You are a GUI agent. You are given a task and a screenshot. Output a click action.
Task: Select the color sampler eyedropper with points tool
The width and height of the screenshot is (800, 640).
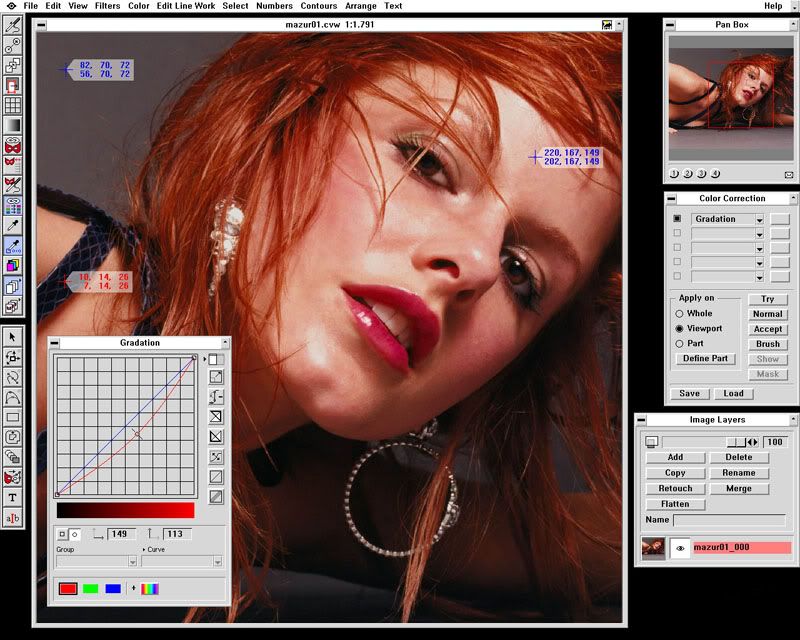coord(13,246)
